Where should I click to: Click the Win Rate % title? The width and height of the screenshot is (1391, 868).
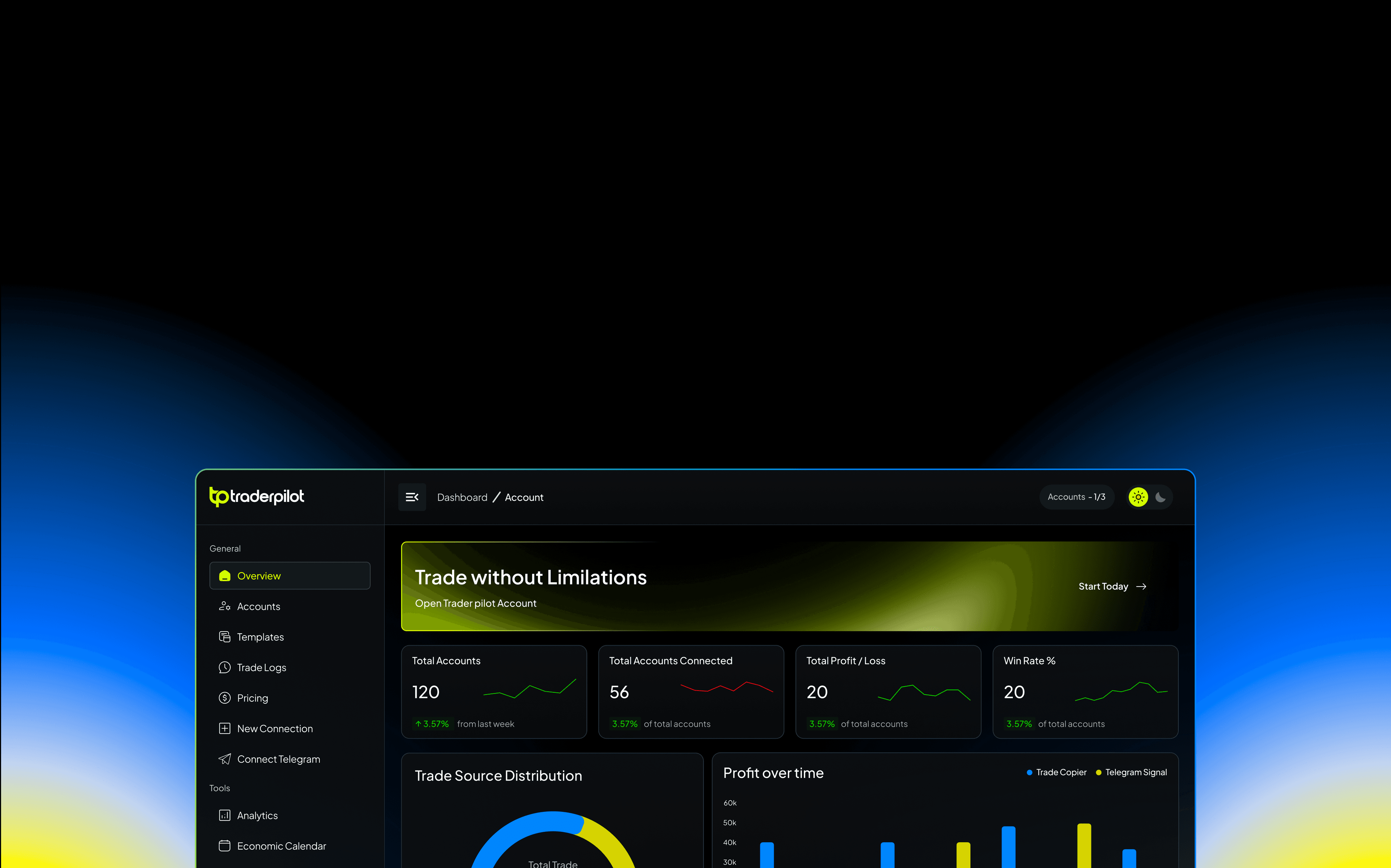pyautogui.click(x=1029, y=661)
